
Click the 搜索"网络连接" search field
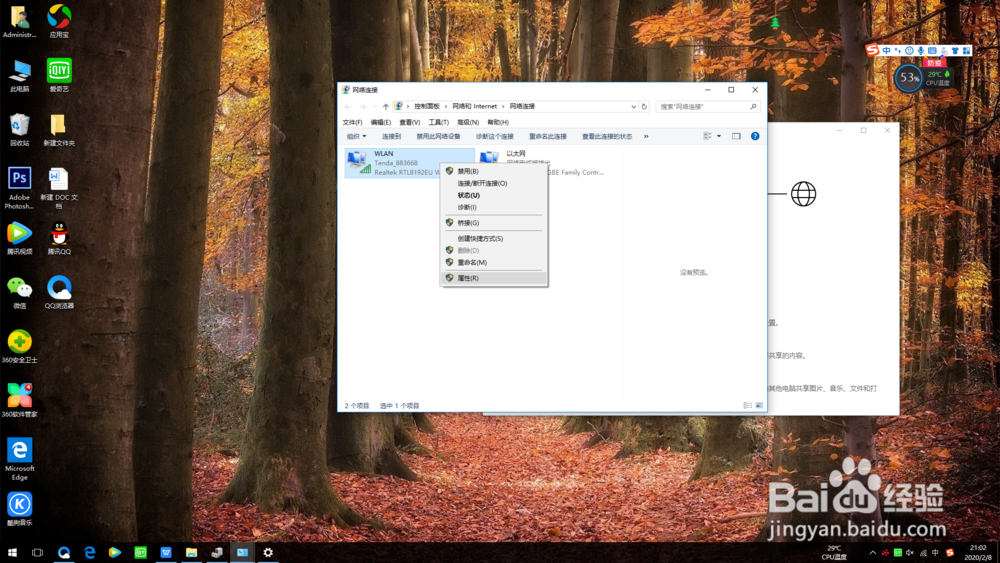pyautogui.click(x=708, y=106)
